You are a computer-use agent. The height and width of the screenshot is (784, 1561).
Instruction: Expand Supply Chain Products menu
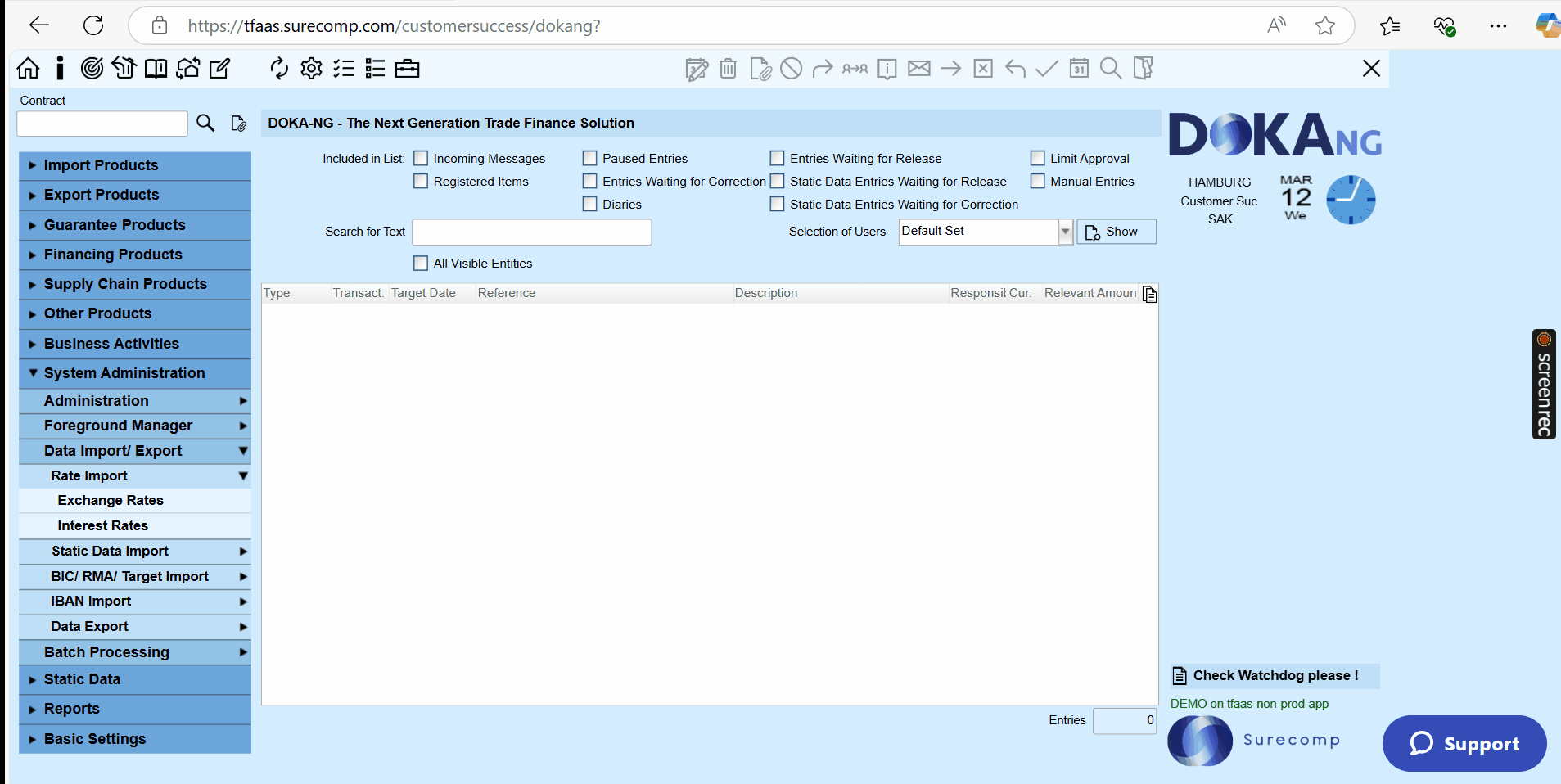[135, 284]
